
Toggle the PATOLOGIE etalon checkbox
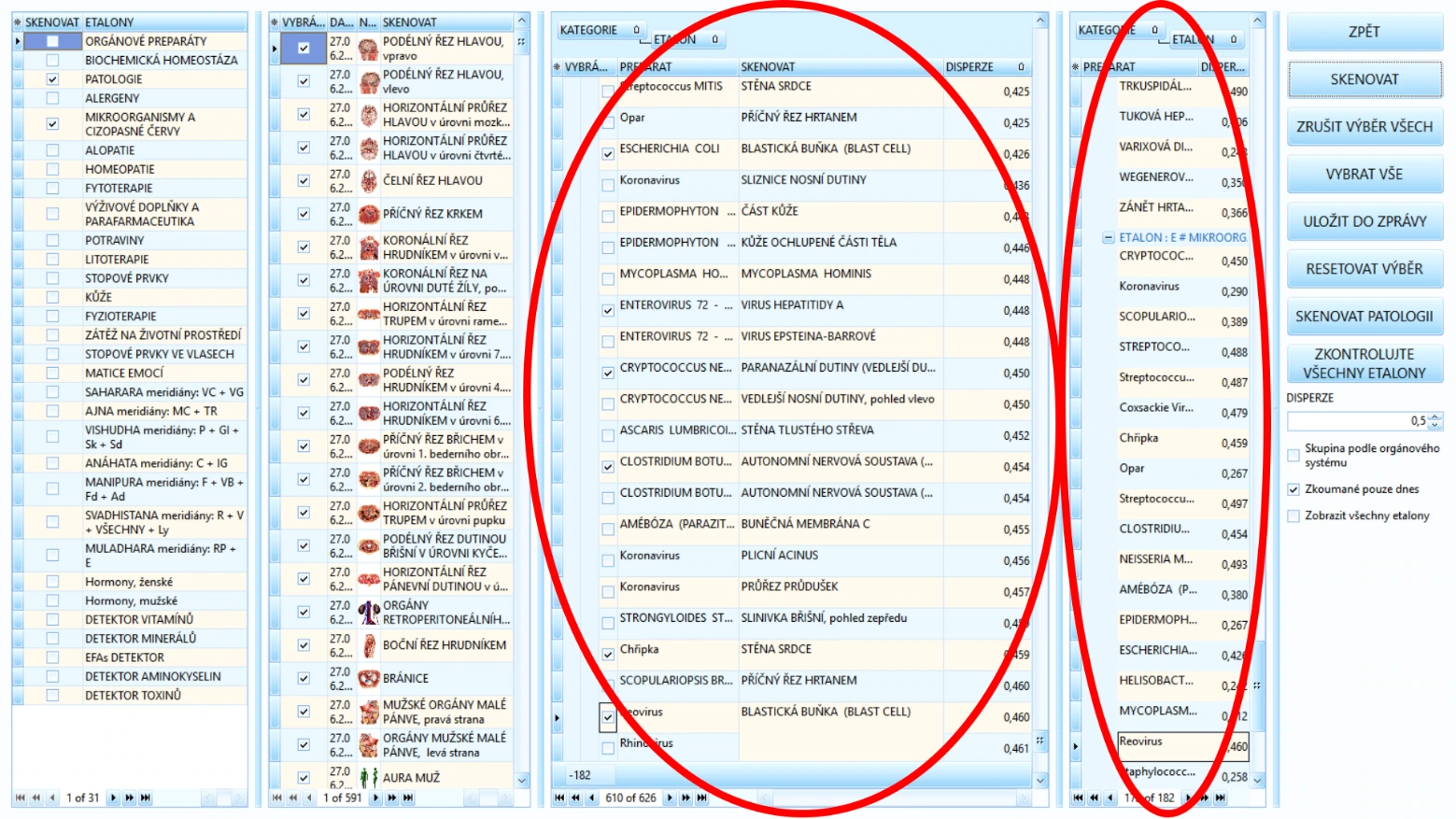click(x=52, y=79)
